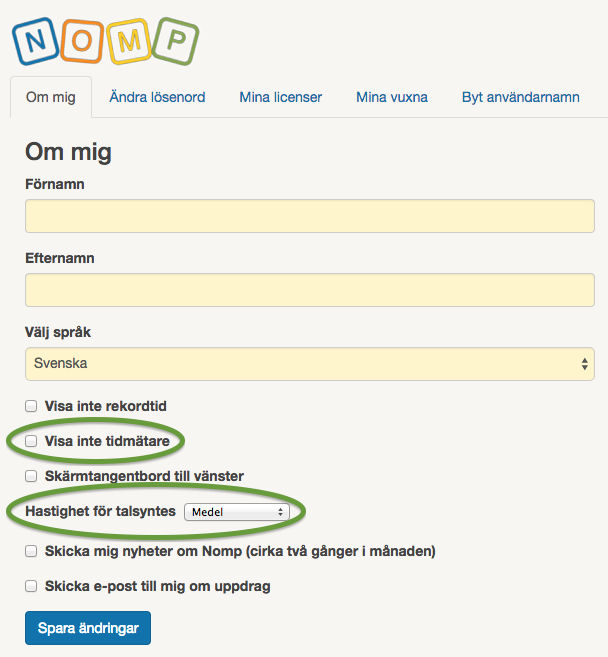Click the NOMP logo

pyautogui.click(x=106, y=41)
